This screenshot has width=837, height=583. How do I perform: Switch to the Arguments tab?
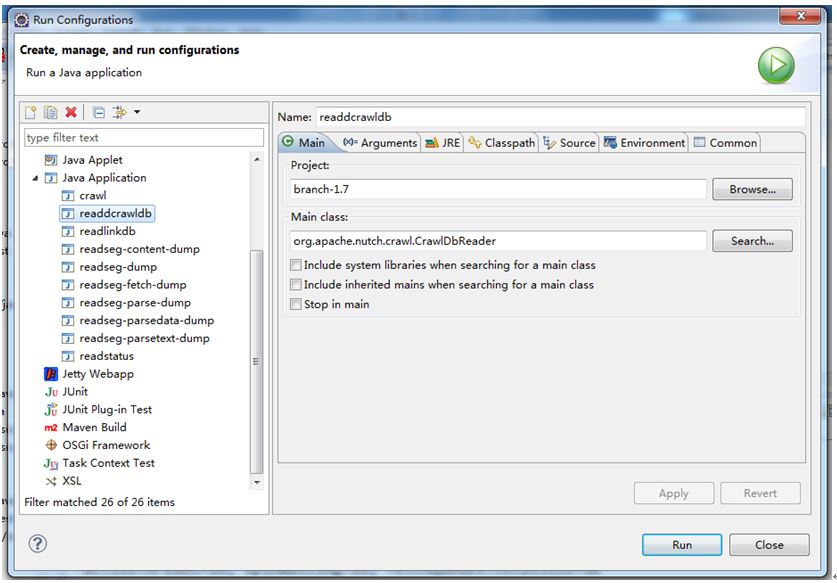(380, 143)
